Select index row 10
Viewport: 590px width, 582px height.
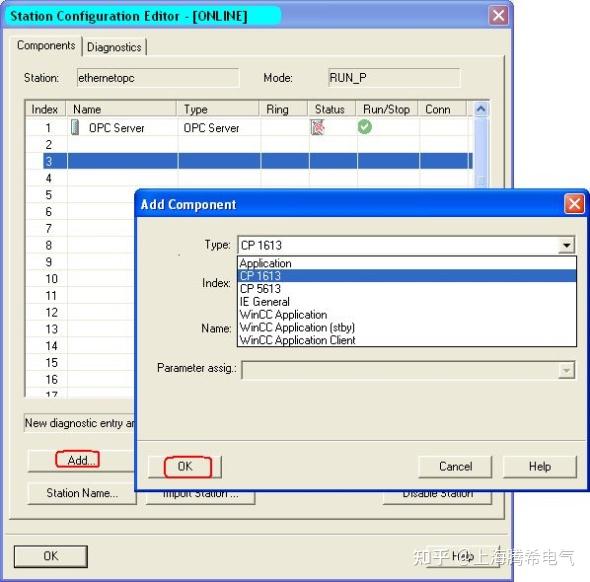(x=80, y=279)
